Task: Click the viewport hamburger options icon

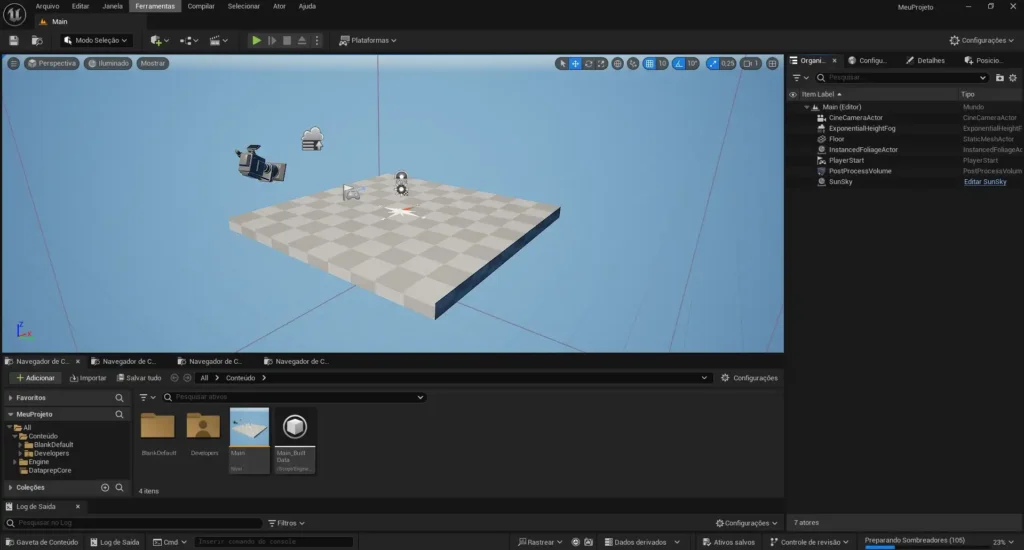Action: [14, 63]
